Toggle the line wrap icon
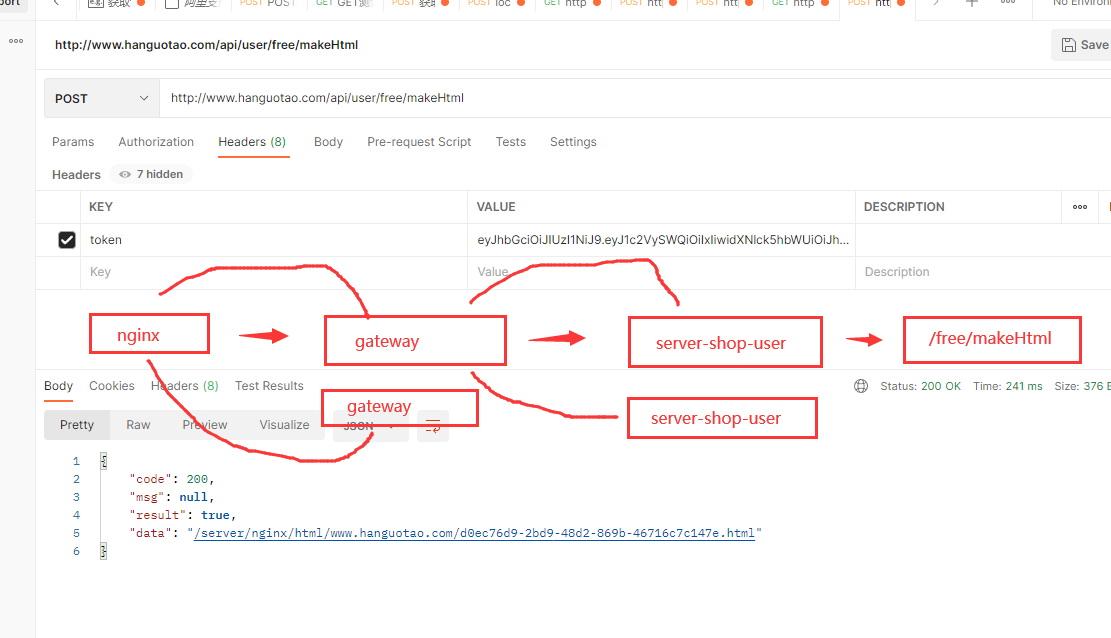The image size is (1111, 638). click(433, 426)
